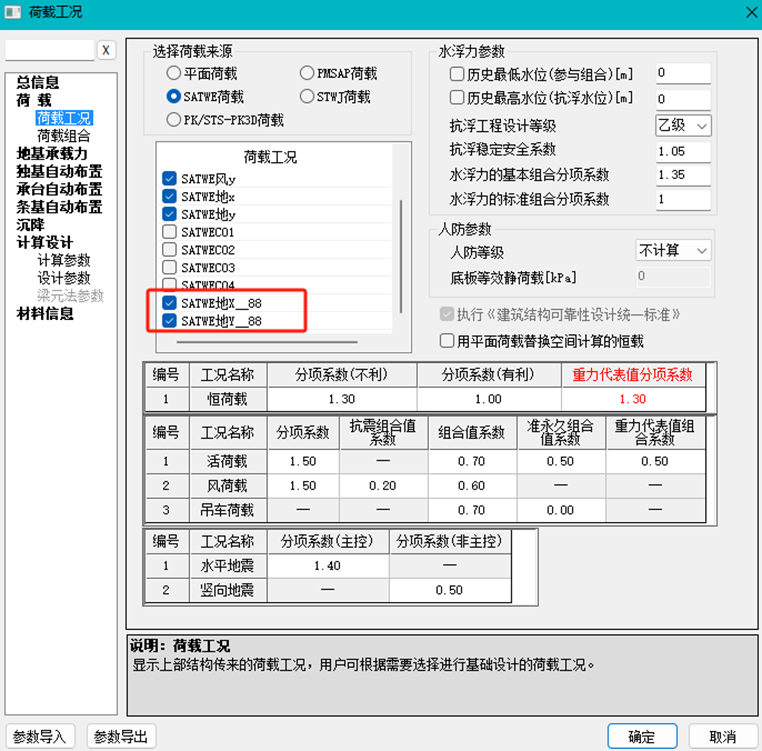The height and width of the screenshot is (751, 762).
Task: Click 竖向地震 非主控 factor cell 0.50
Action: pos(450,590)
